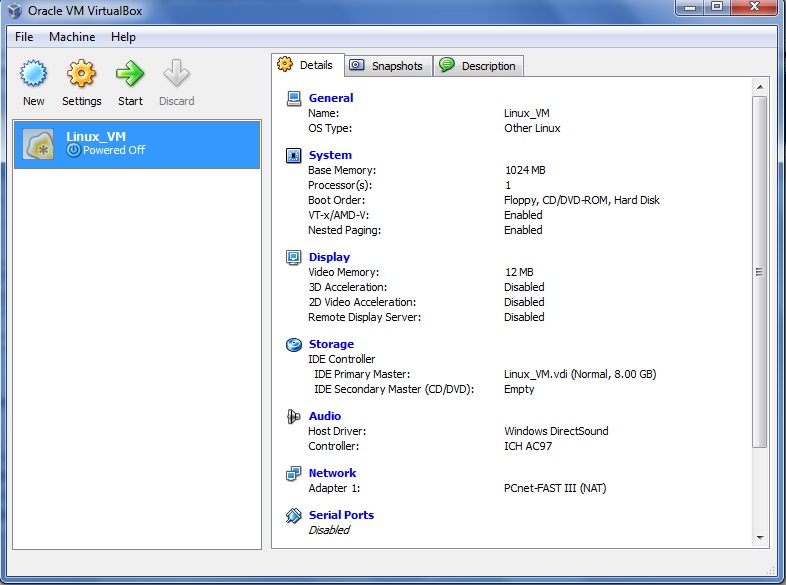Click the details scrollbar down arrow
The width and height of the screenshot is (786, 585).
pyautogui.click(x=760, y=538)
